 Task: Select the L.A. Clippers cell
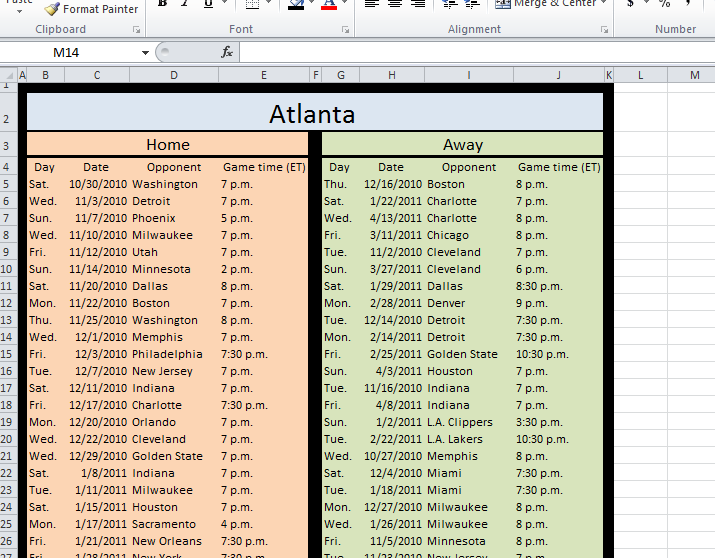click(469, 422)
